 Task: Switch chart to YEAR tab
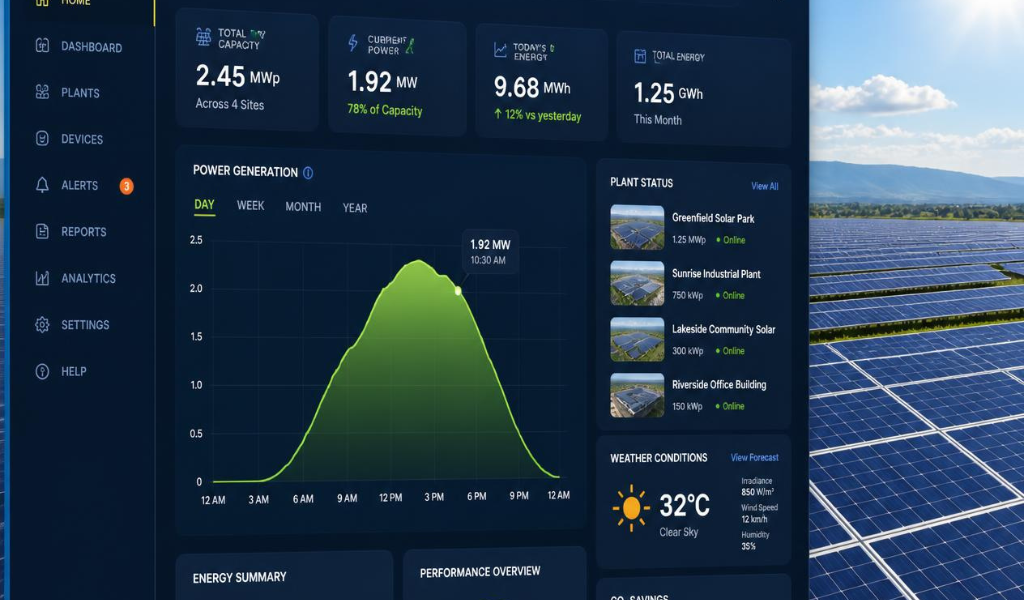click(x=355, y=208)
